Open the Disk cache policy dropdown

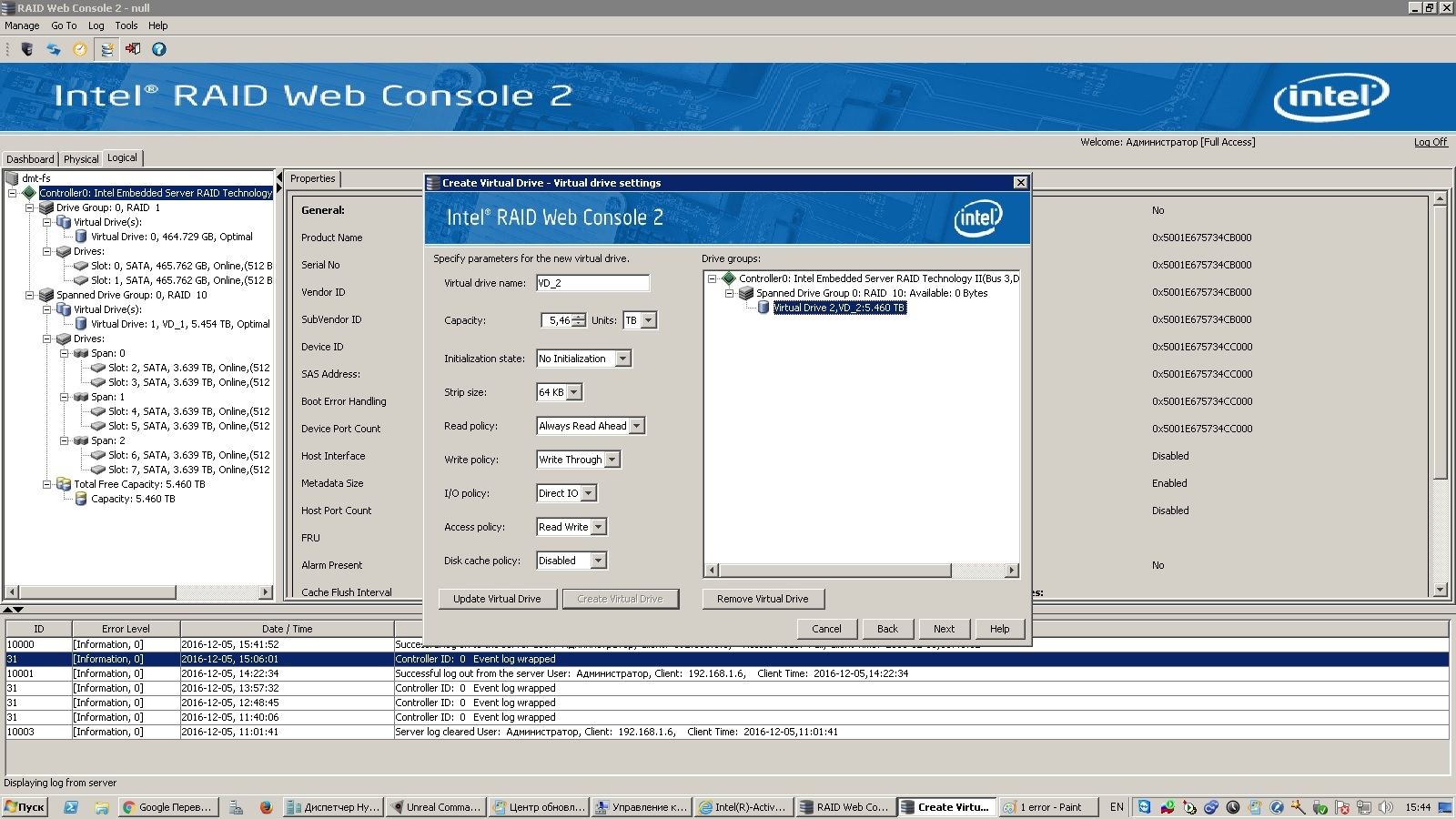[x=598, y=561]
